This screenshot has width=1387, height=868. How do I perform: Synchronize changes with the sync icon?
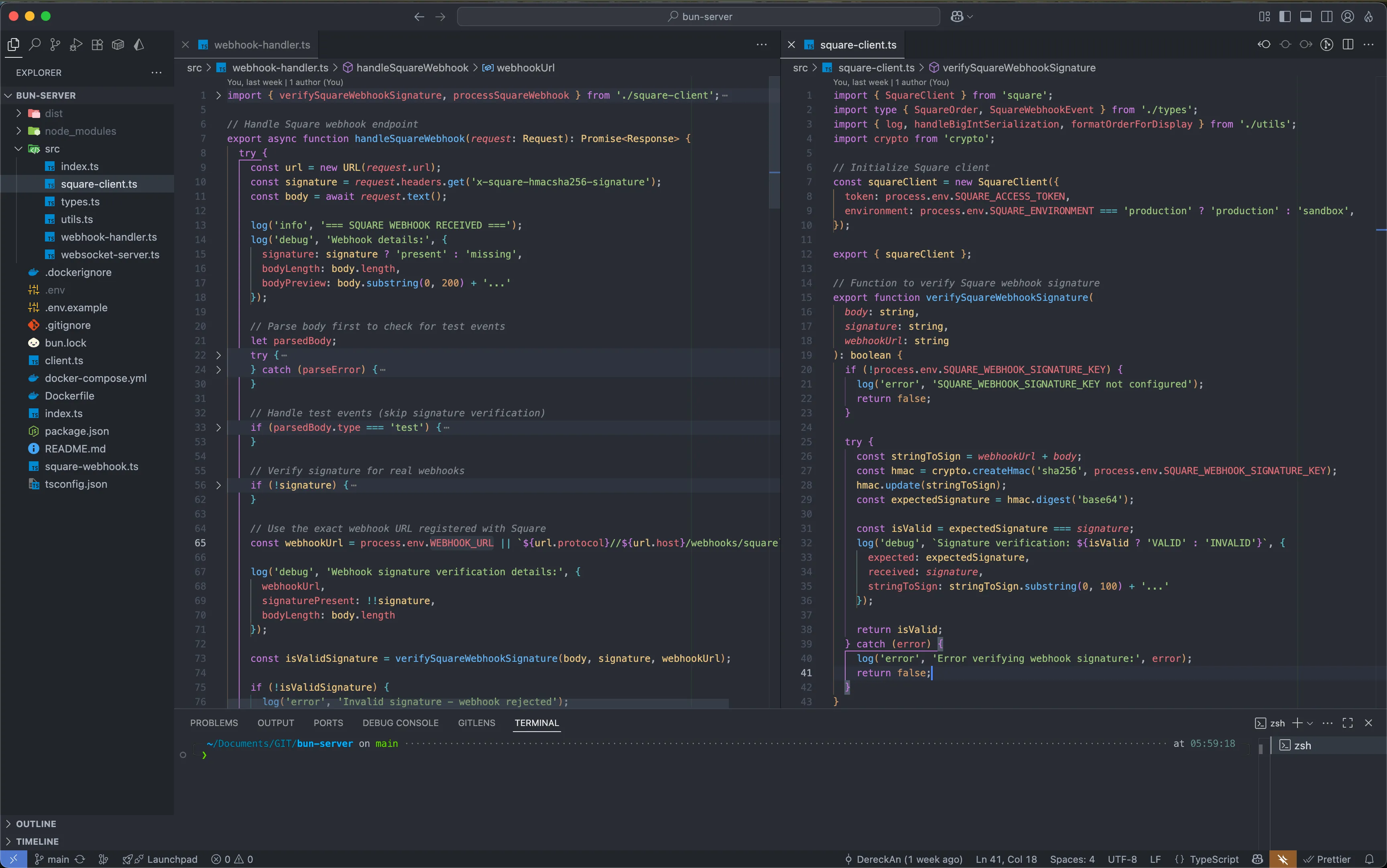[80, 859]
